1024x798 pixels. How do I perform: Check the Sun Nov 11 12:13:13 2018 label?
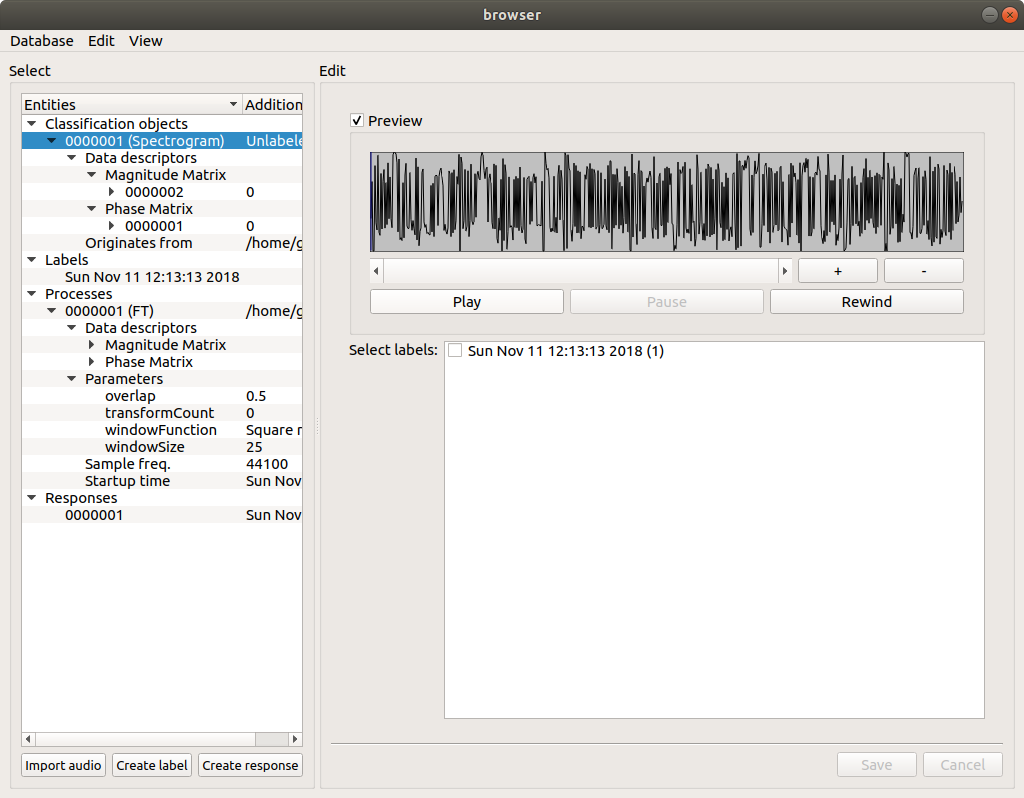pyautogui.click(x=455, y=350)
